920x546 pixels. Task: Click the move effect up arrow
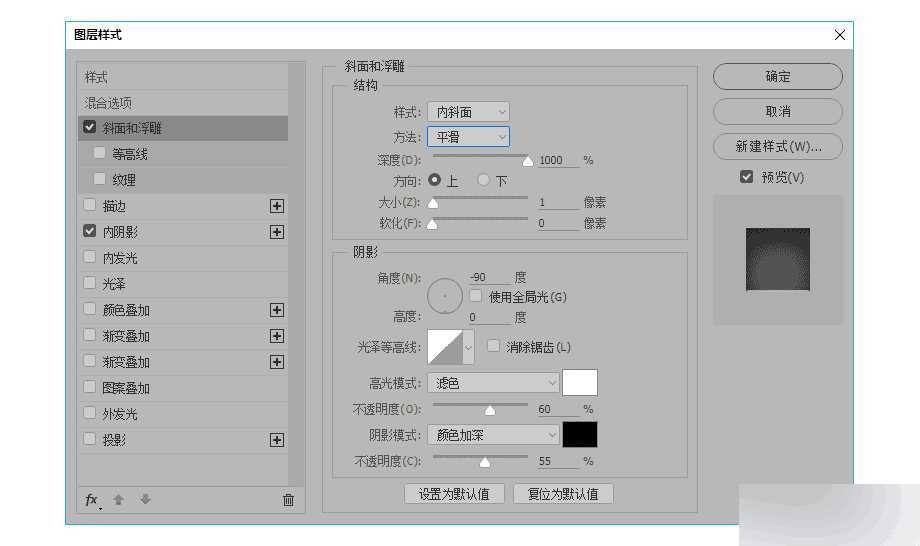pyautogui.click(x=118, y=499)
